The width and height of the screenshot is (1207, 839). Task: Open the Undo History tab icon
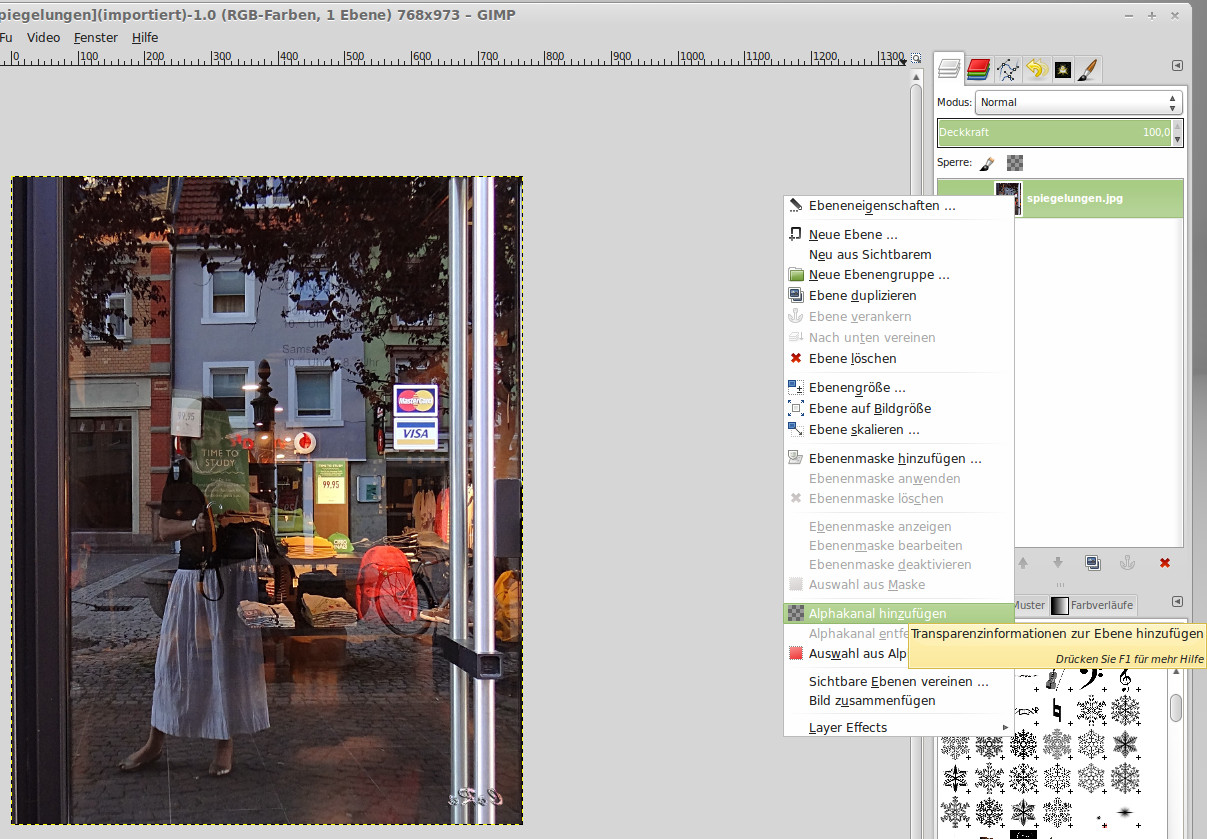1035,69
